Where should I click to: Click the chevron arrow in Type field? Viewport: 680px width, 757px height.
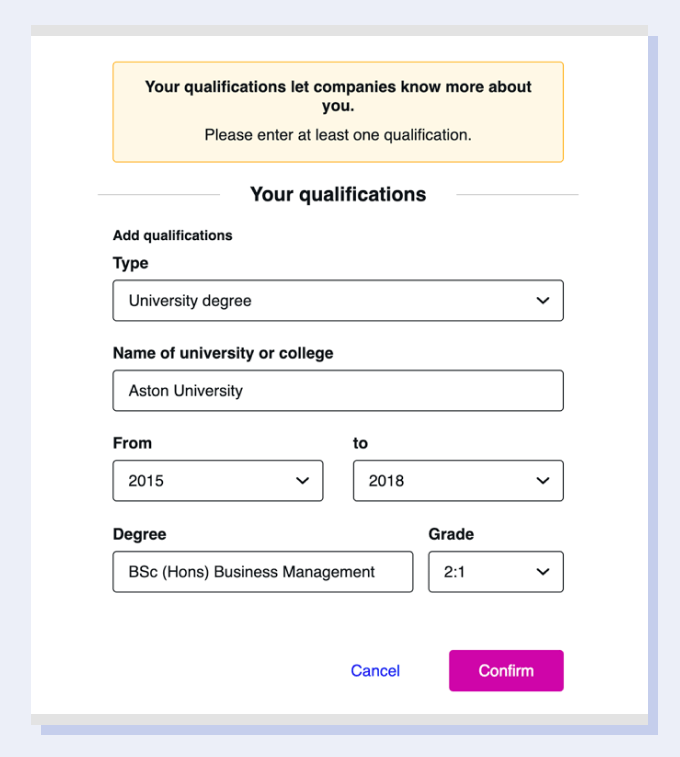[543, 300]
